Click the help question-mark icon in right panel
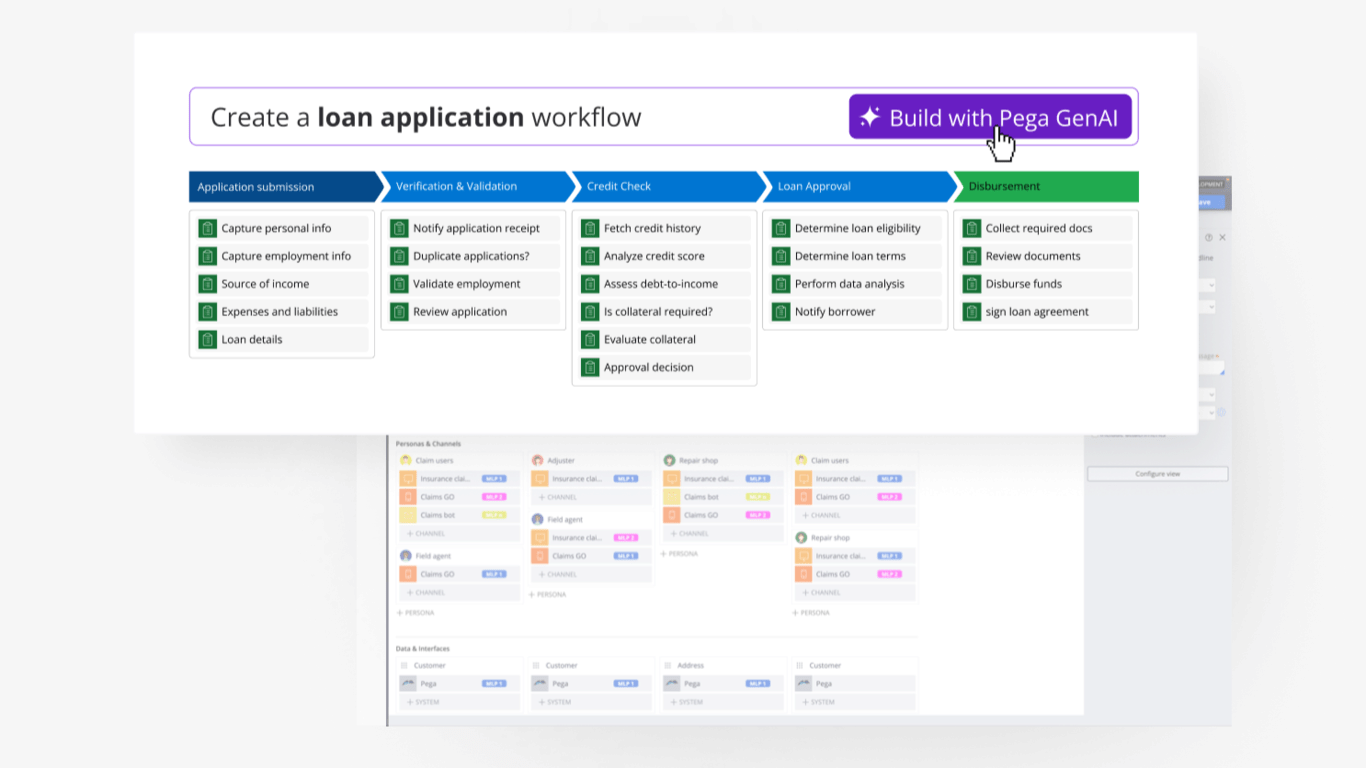Image resolution: width=1366 pixels, height=768 pixels. pyautogui.click(x=1208, y=238)
